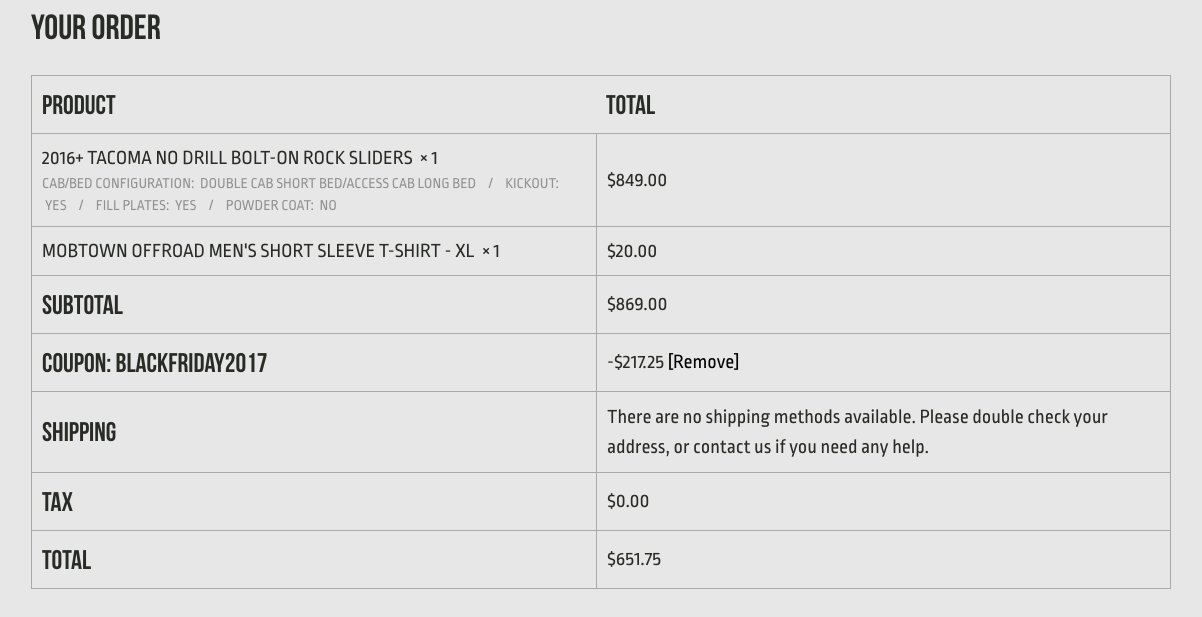Viewport: 1202px width, 617px height.
Task: Click the Subtotal row label
Action: click(x=82, y=305)
